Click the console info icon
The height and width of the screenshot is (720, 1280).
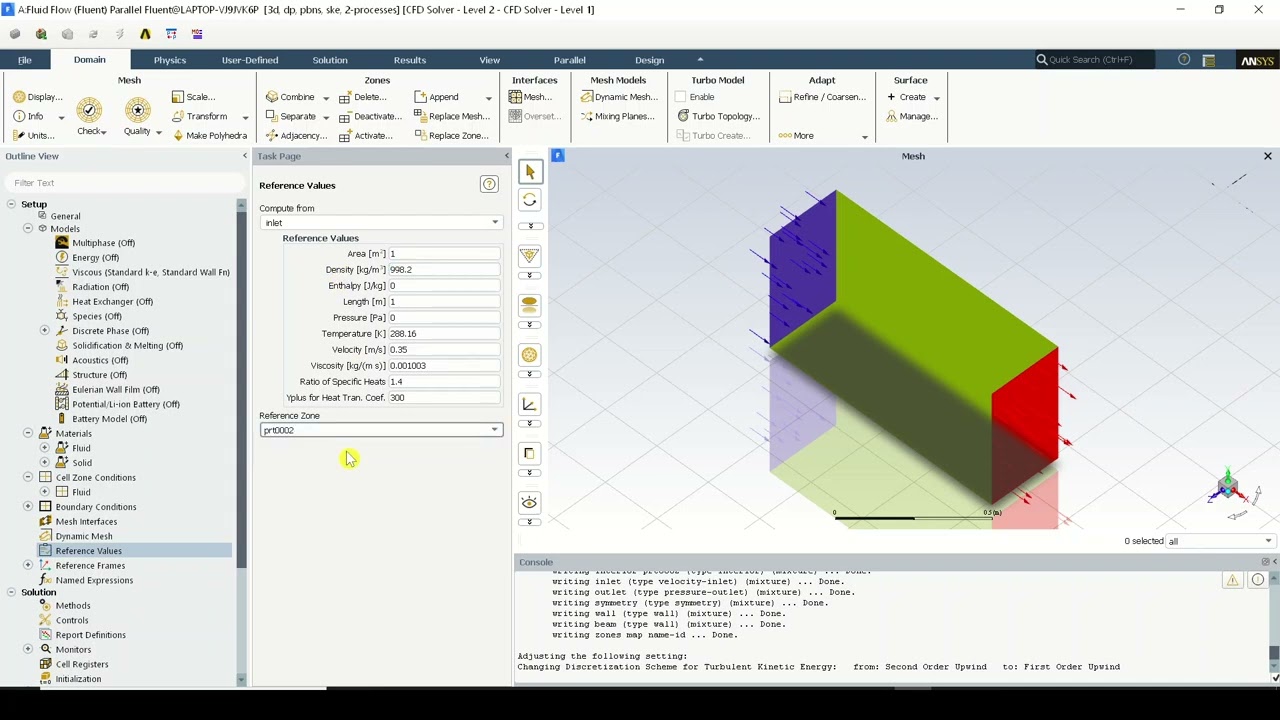pyautogui.click(x=1258, y=580)
